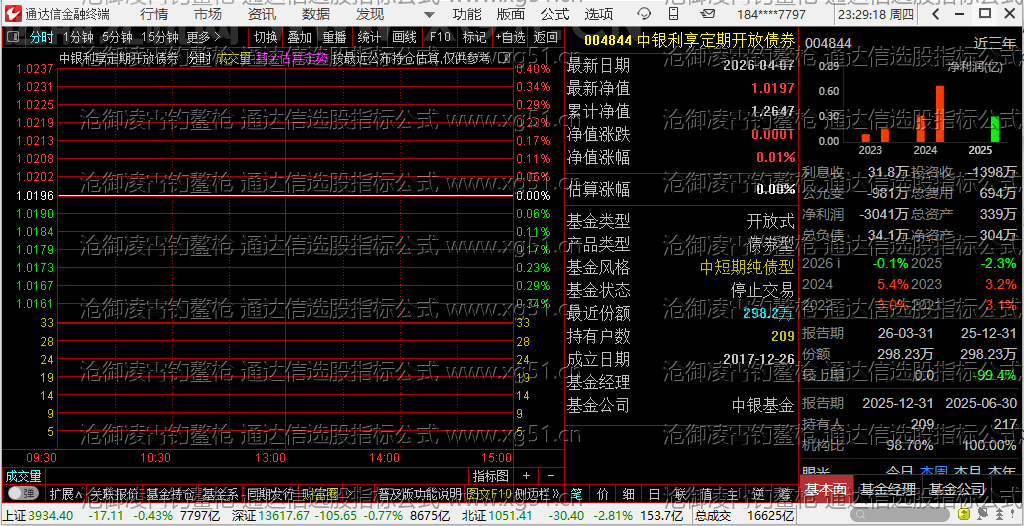
Task: Click the minus button beside 指标图
Action: pos(551,476)
